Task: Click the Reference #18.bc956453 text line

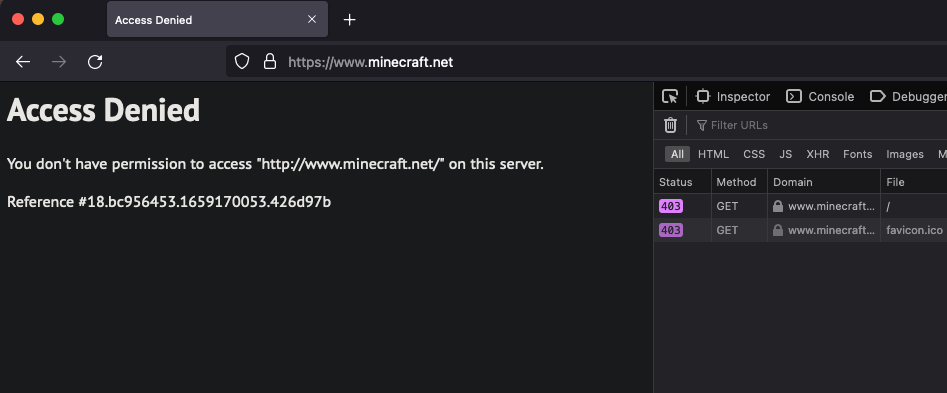Action: pos(169,202)
